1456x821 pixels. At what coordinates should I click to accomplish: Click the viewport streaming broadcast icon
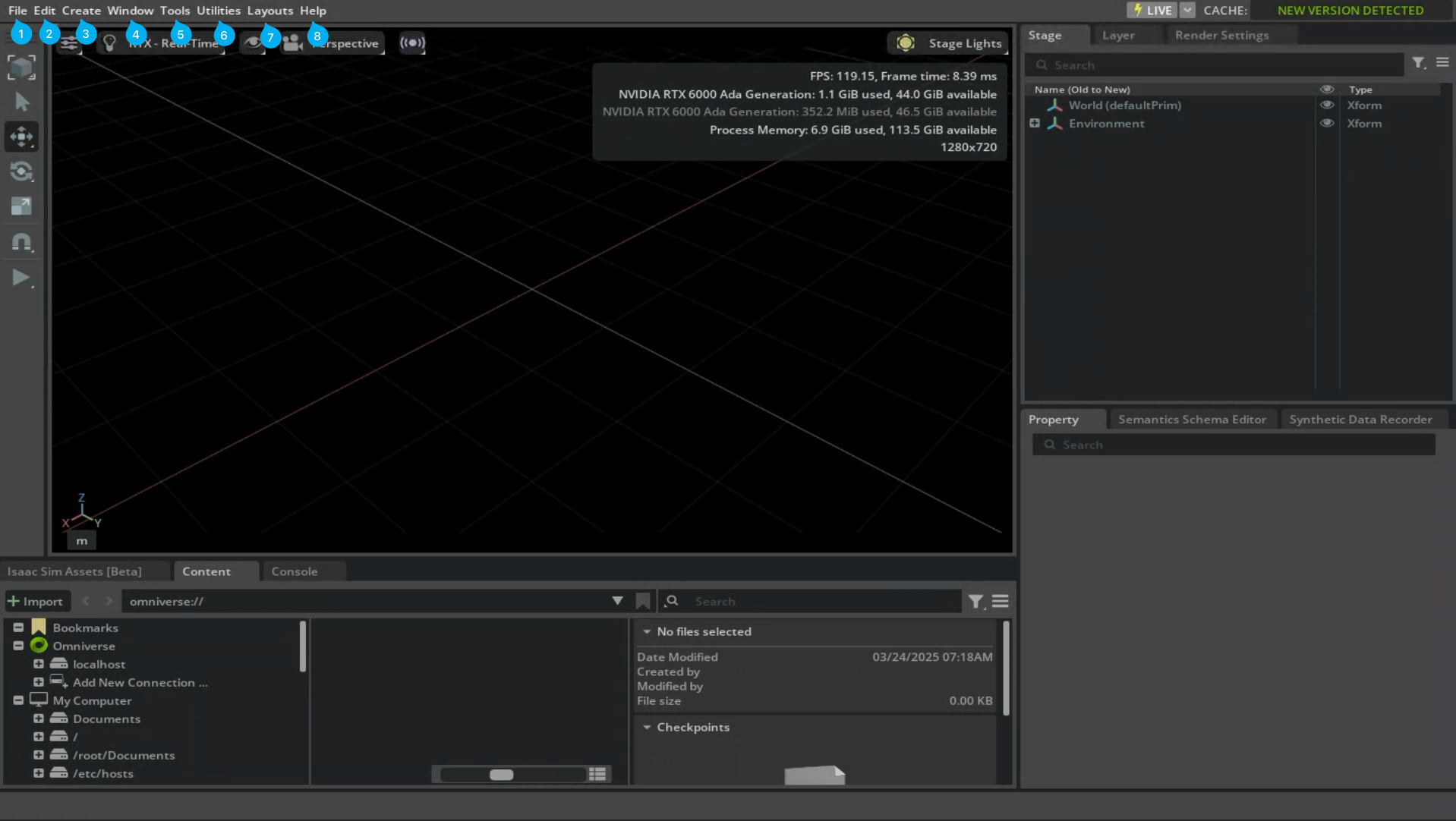coord(412,43)
